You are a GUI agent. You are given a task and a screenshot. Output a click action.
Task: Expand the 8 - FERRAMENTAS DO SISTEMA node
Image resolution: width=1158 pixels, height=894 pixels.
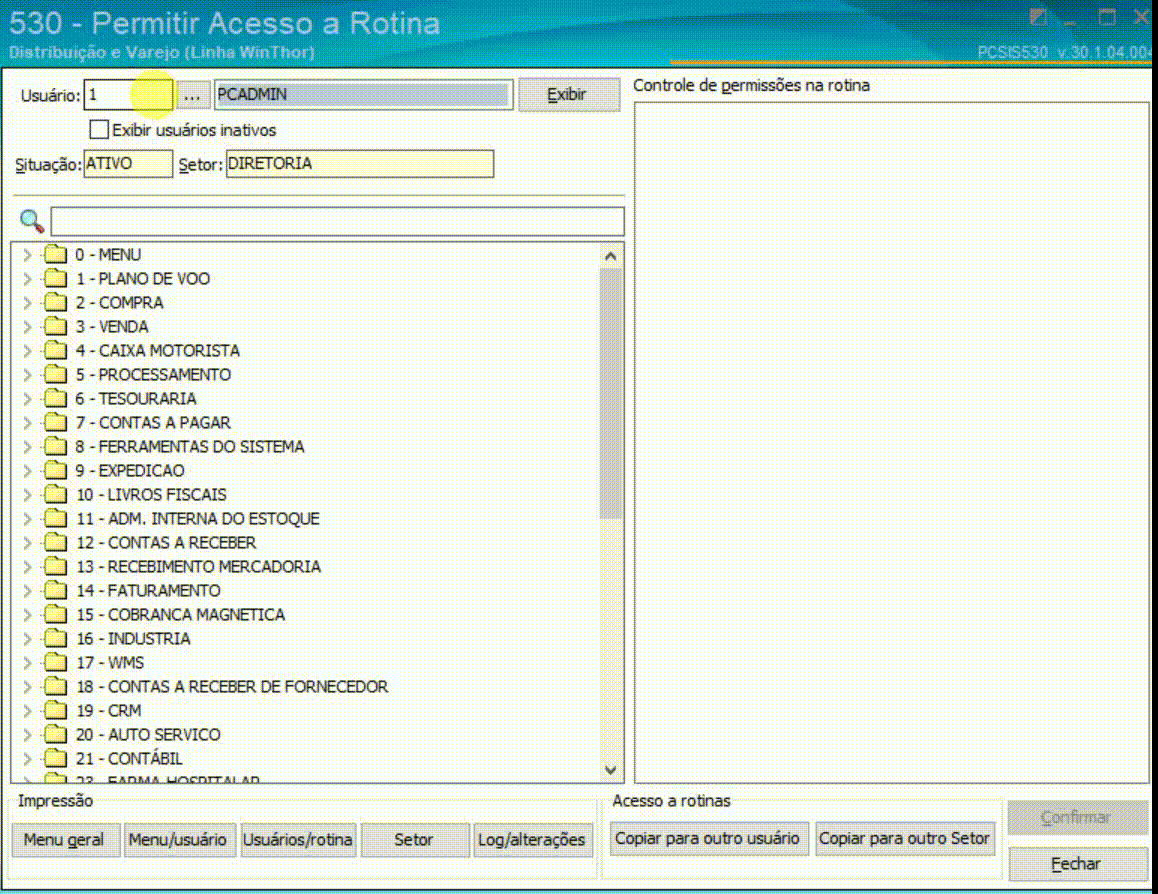[27, 447]
